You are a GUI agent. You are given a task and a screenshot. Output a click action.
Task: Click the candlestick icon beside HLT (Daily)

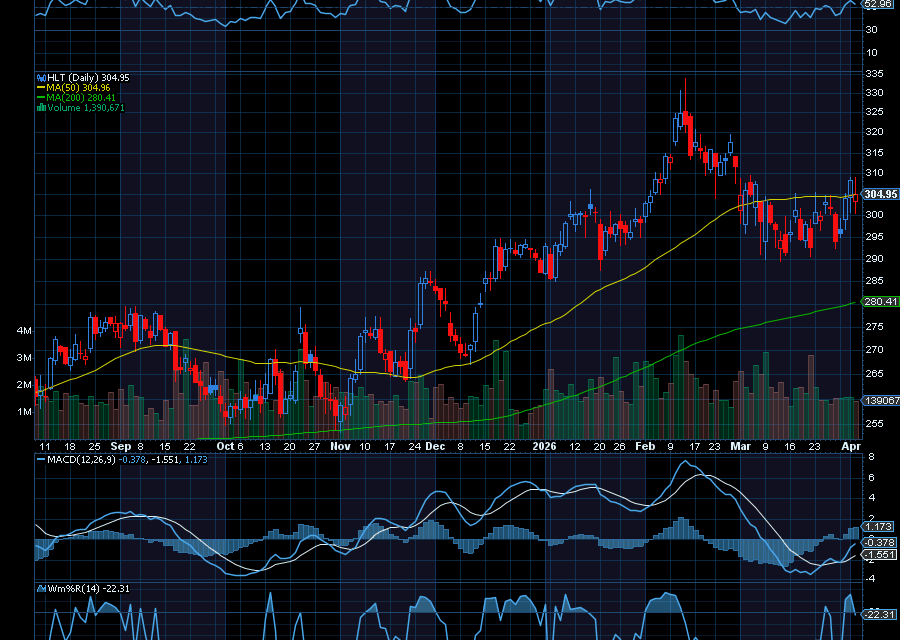[x=41, y=77]
